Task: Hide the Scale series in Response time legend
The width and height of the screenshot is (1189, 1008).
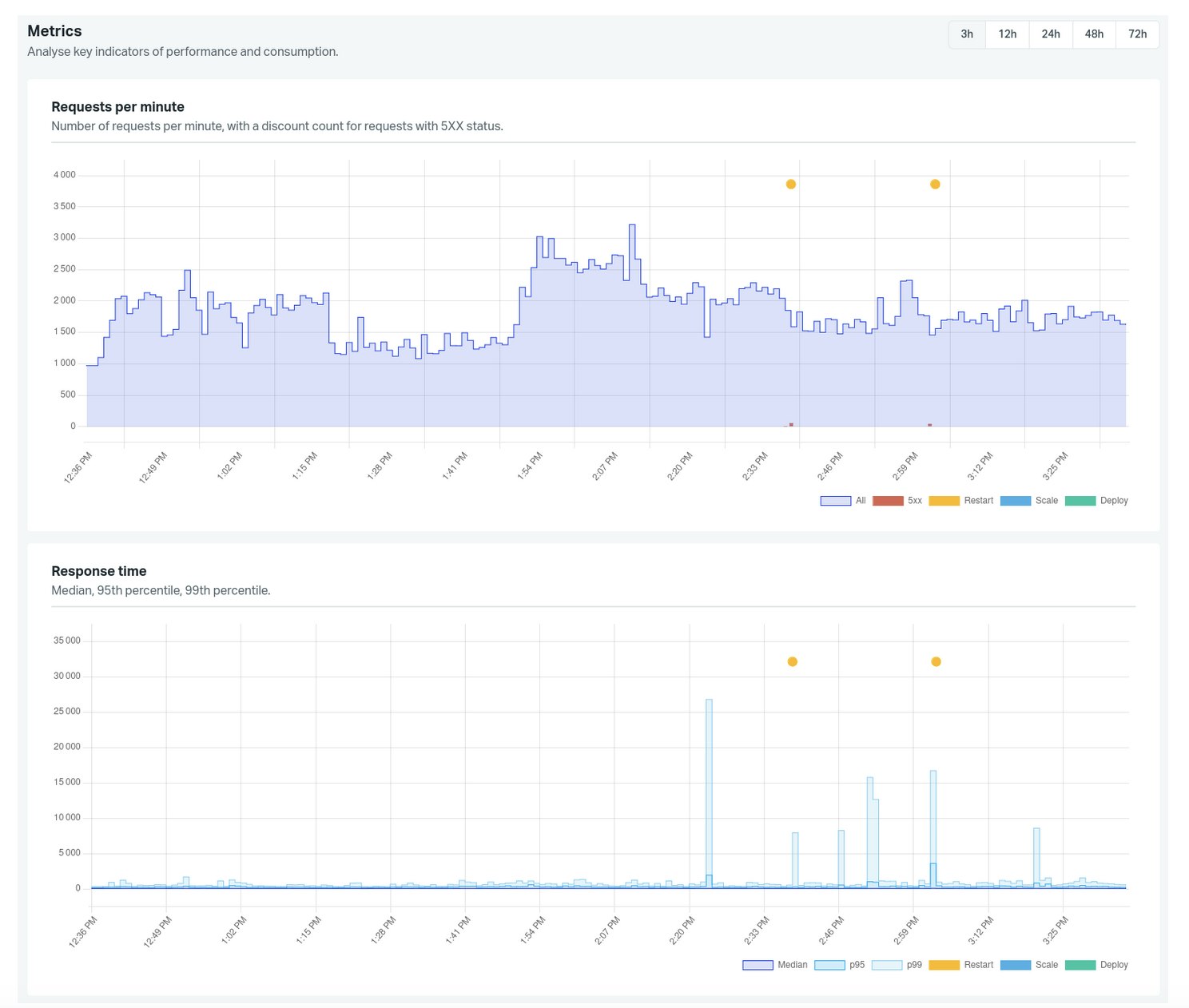Action: pyautogui.click(x=1014, y=965)
